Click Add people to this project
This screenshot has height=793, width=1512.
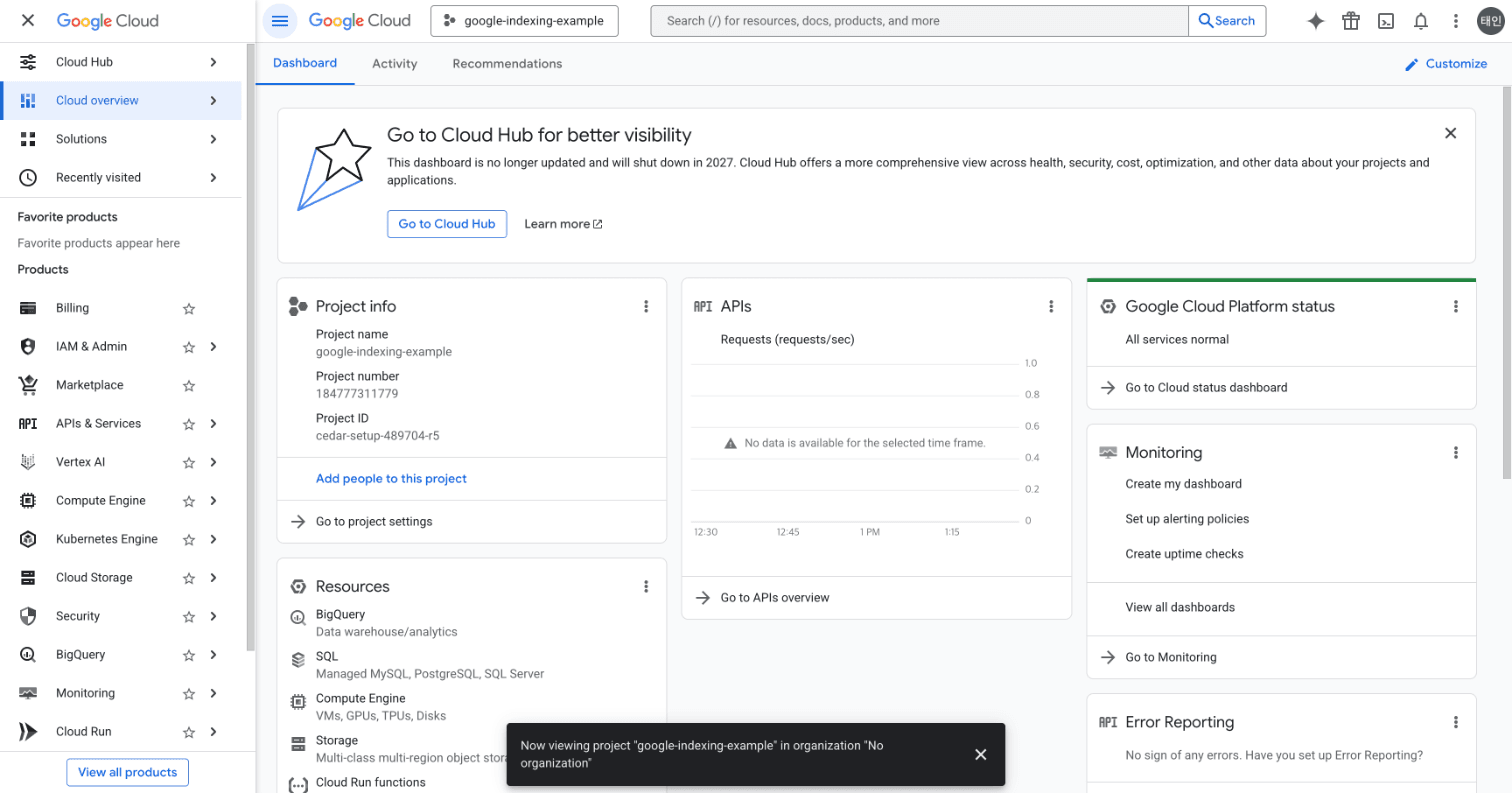click(391, 479)
